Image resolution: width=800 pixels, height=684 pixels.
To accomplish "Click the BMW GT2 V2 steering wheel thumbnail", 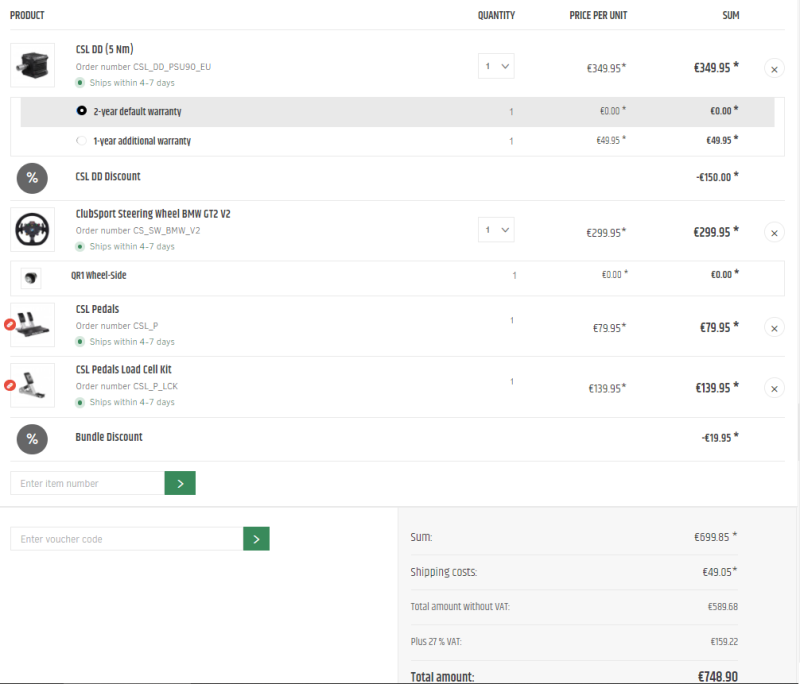I will [x=33, y=230].
